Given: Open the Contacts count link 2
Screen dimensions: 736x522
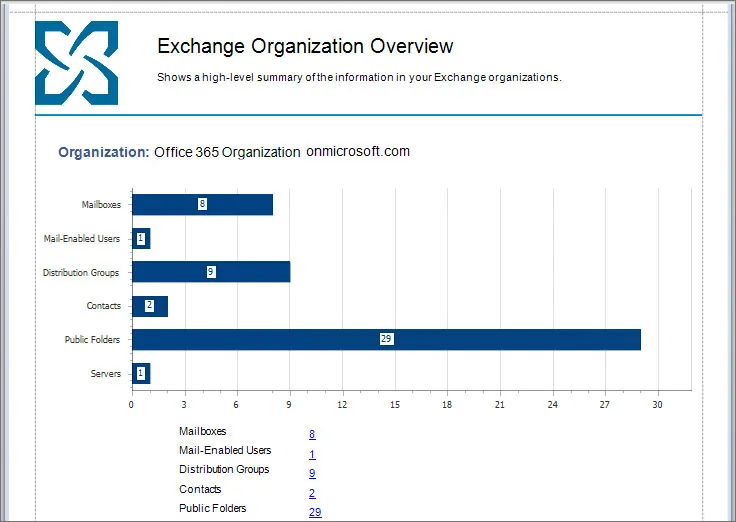Looking at the screenshot, I should 312,493.
